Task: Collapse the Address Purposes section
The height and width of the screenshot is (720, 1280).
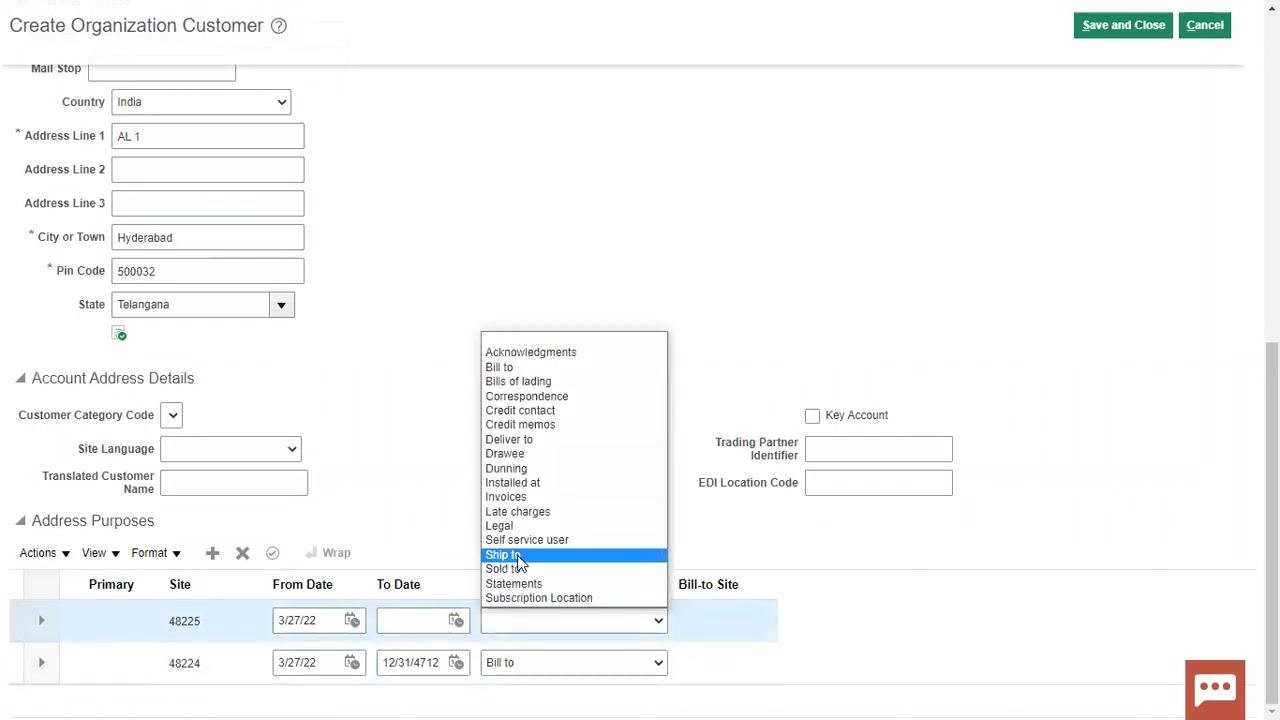Action: click(x=21, y=521)
